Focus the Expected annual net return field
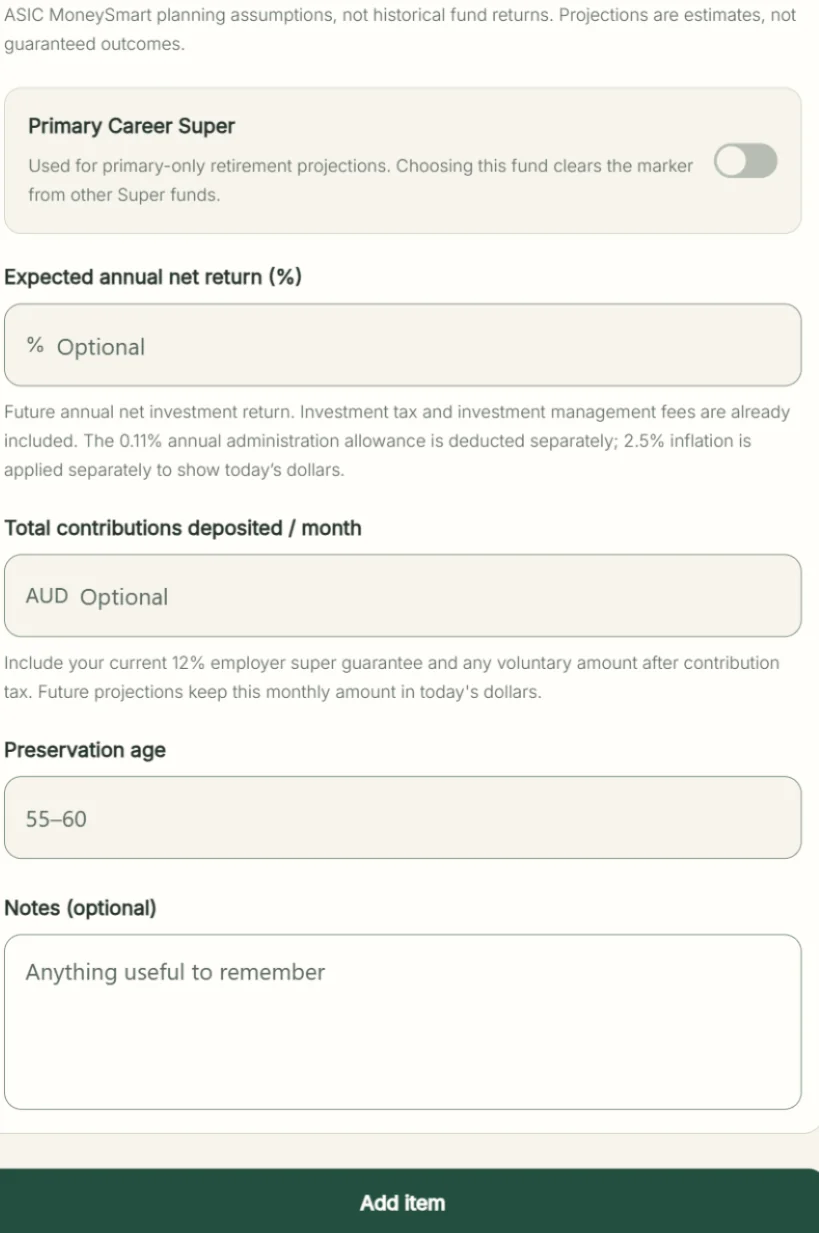Image resolution: width=819 pixels, height=1233 pixels. (x=403, y=345)
